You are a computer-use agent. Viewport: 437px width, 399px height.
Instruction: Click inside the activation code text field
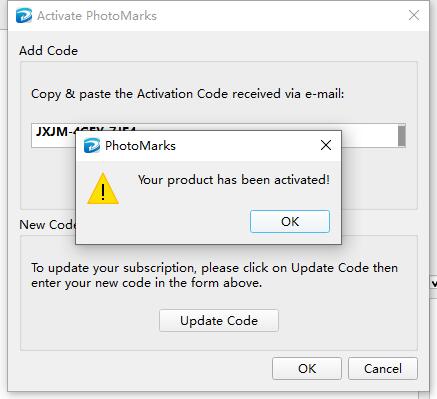pos(218,135)
